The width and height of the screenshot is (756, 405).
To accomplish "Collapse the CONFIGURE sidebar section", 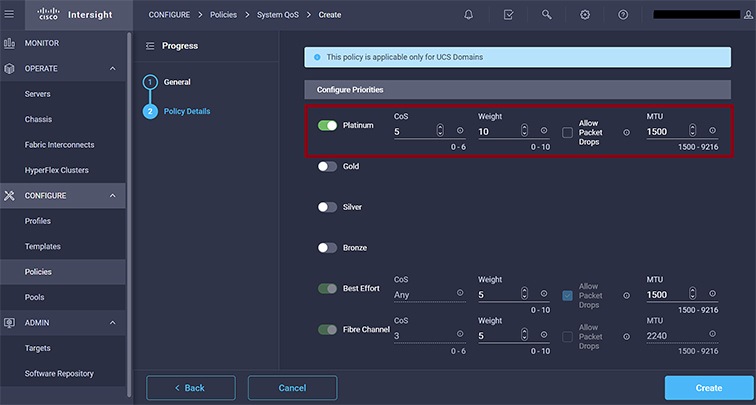I will tap(112, 195).
